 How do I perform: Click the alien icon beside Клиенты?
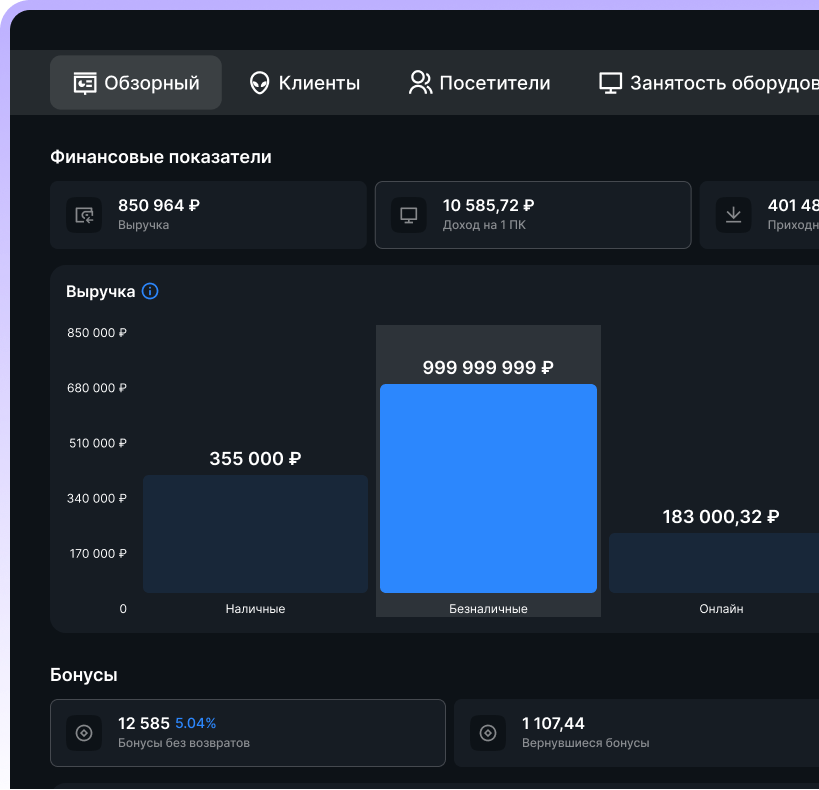coord(259,83)
